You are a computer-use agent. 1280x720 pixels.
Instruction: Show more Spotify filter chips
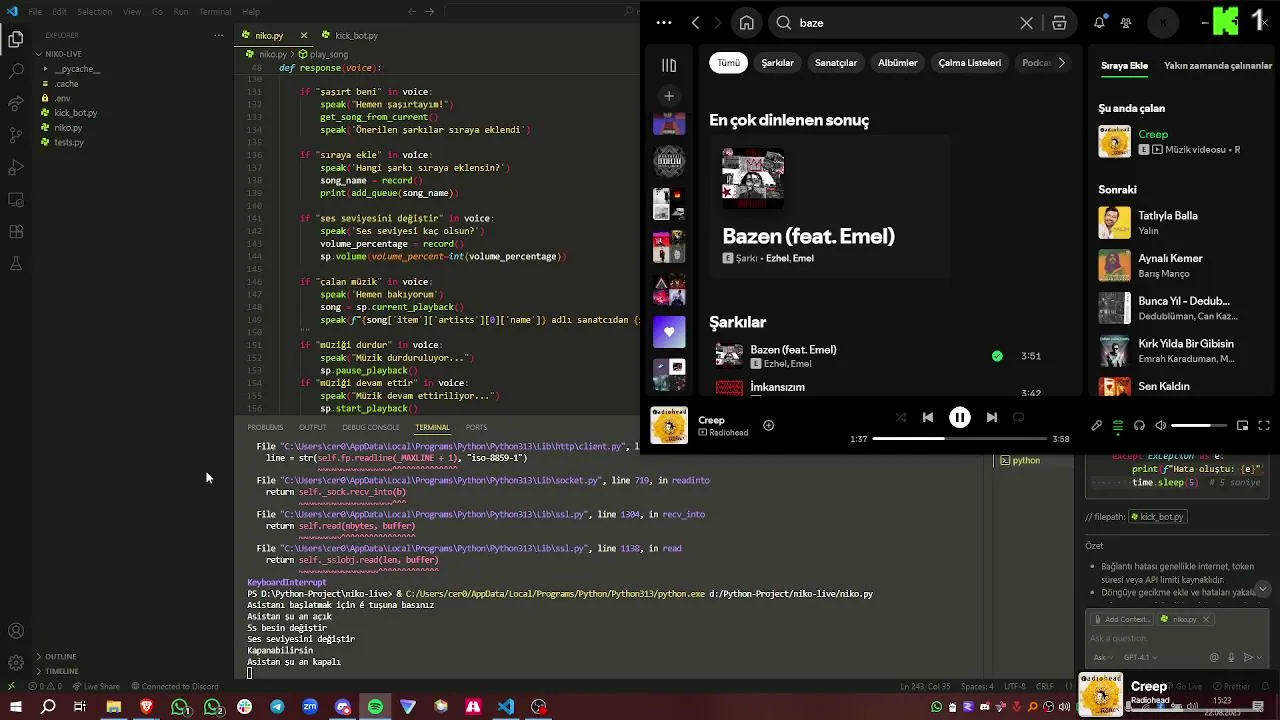point(1061,63)
